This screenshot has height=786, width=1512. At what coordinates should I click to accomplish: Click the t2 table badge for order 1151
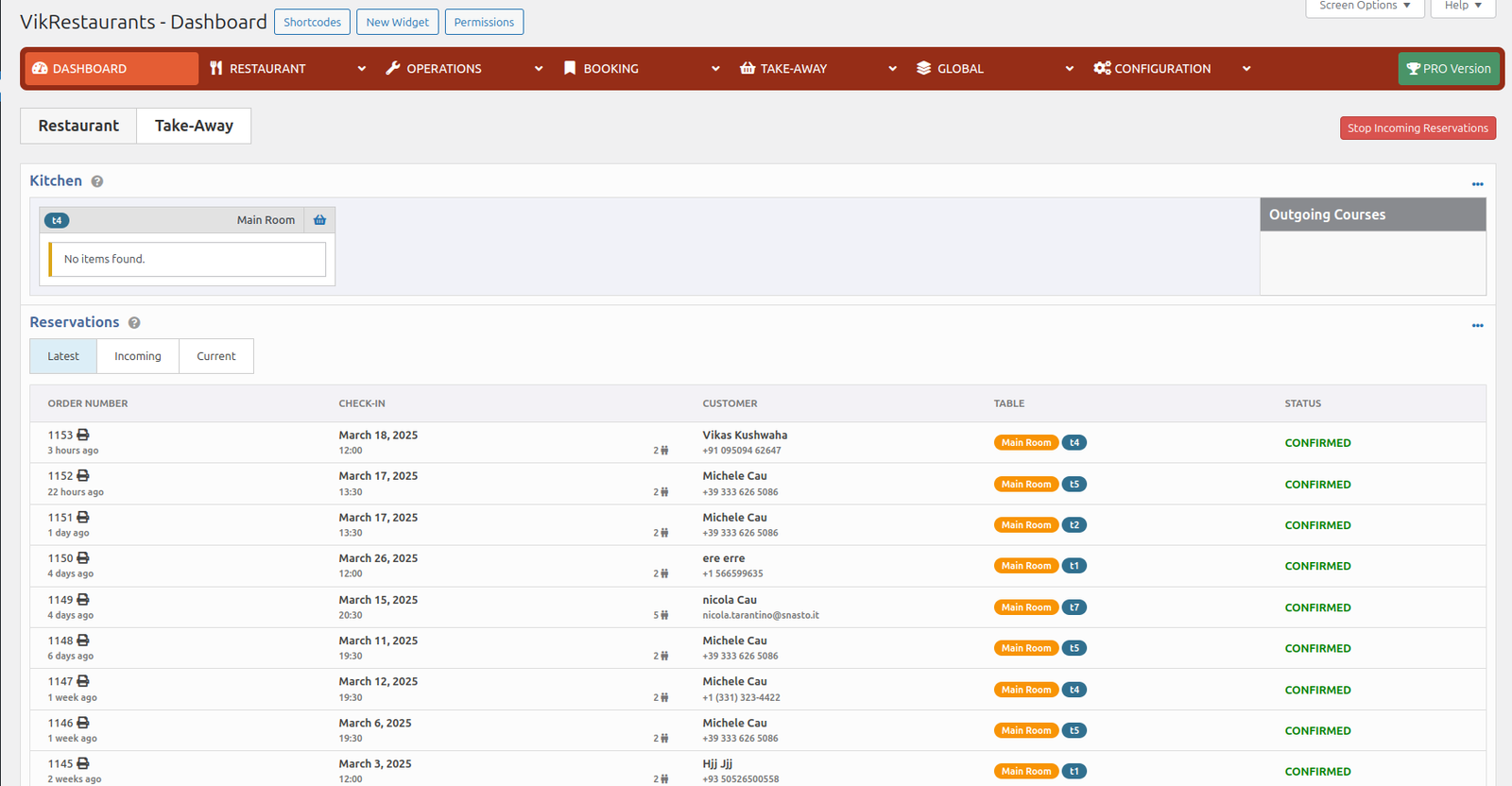1074,525
